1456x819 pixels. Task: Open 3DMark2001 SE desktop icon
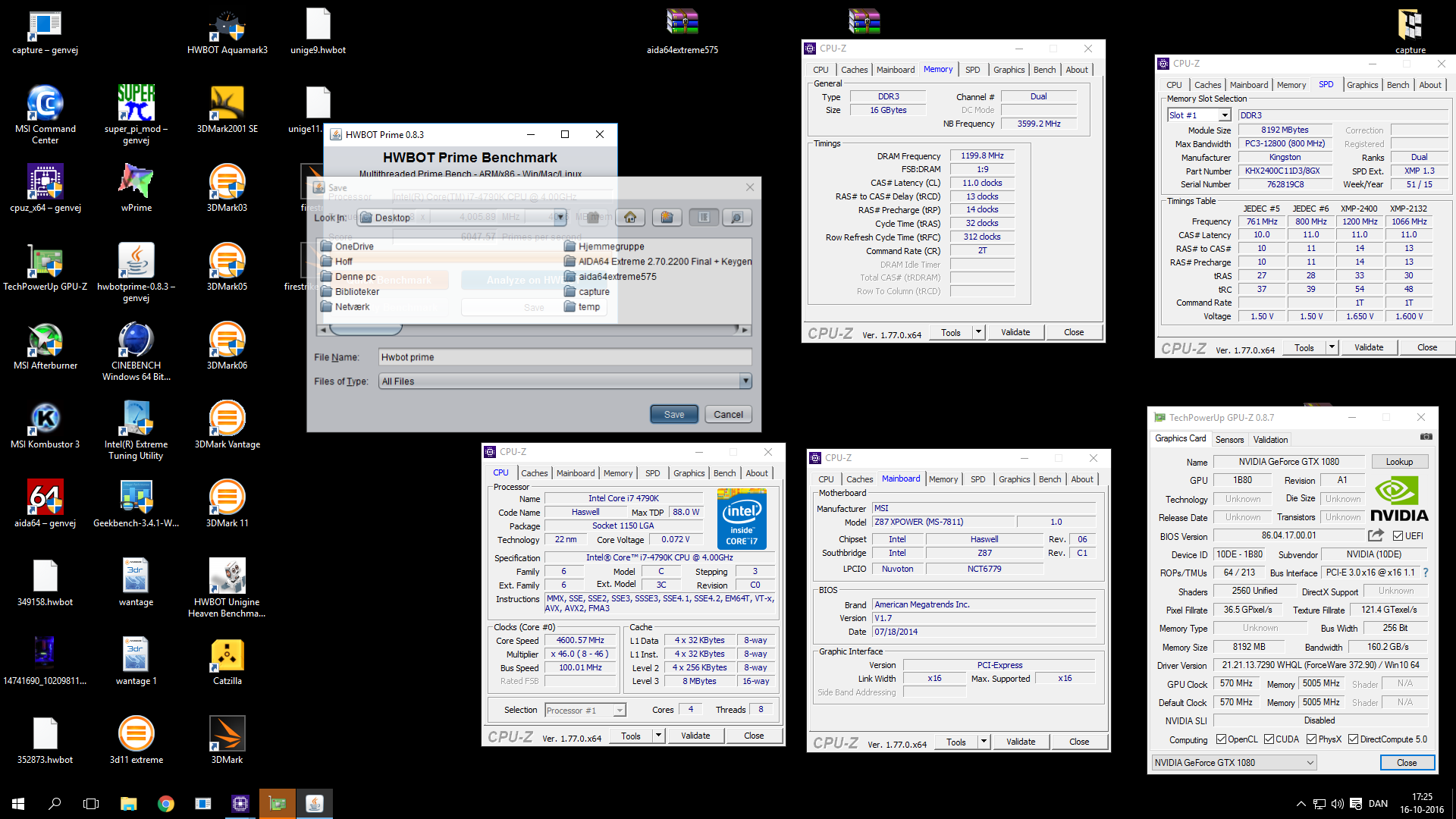click(227, 108)
